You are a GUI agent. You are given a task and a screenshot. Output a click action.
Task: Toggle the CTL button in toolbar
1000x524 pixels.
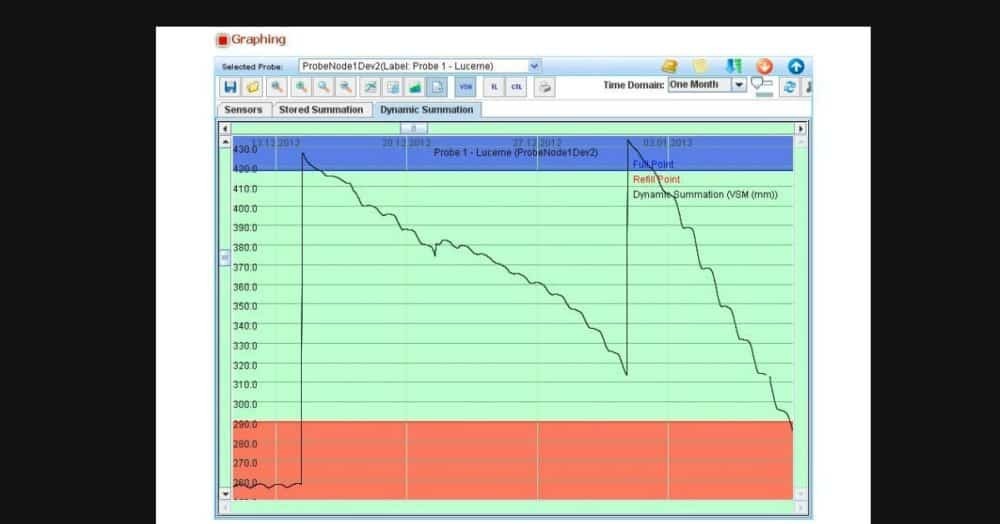516,87
